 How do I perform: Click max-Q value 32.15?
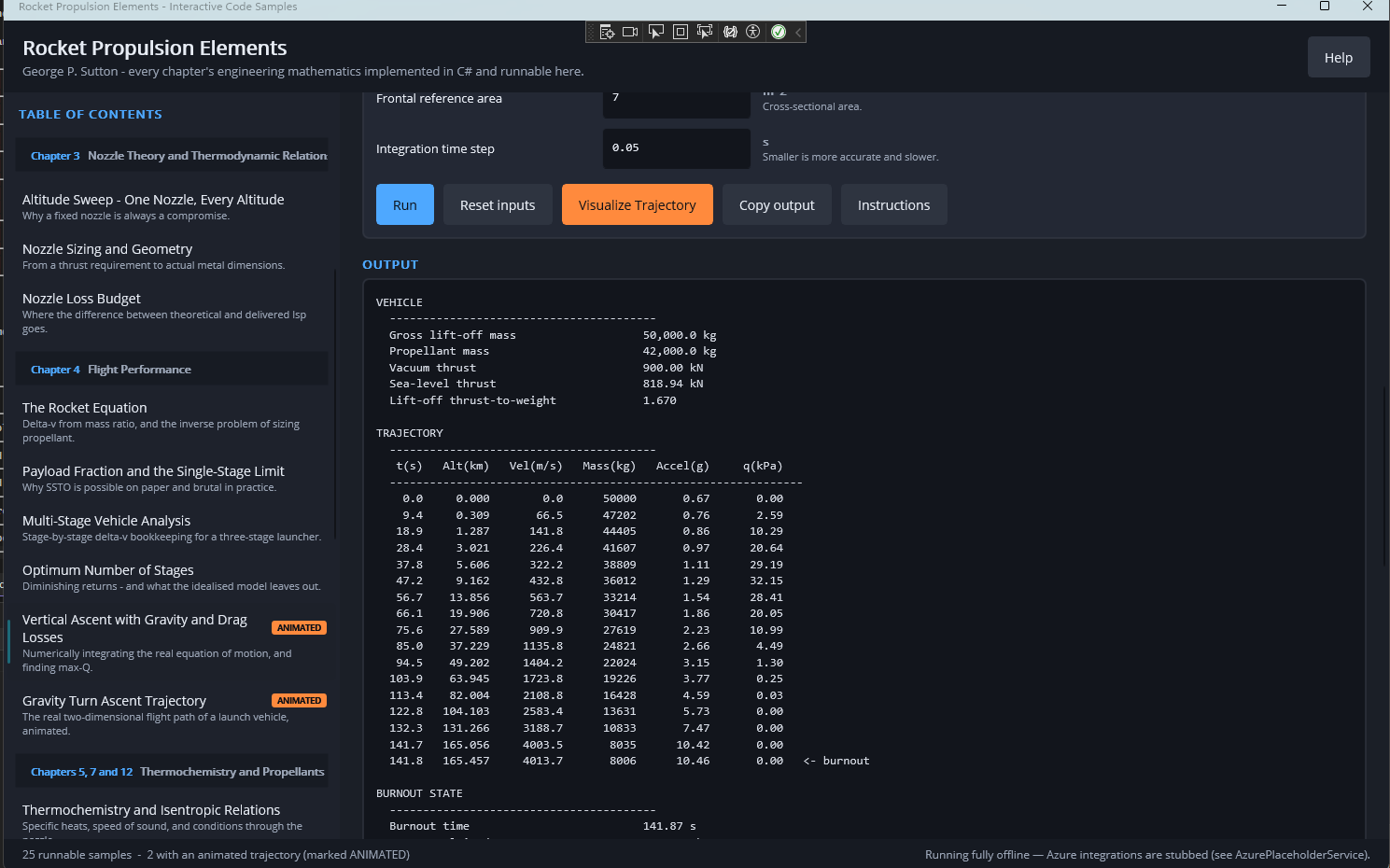click(766, 581)
